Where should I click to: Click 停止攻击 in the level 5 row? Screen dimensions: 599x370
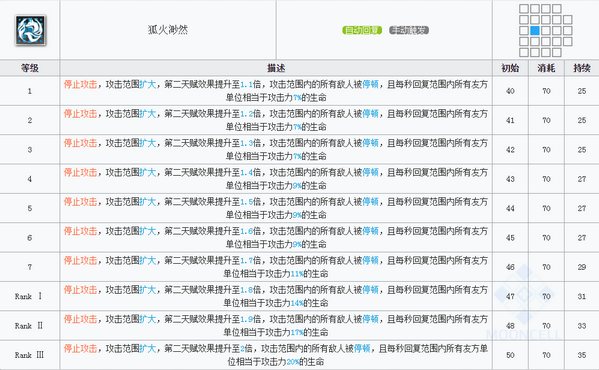coord(80,202)
